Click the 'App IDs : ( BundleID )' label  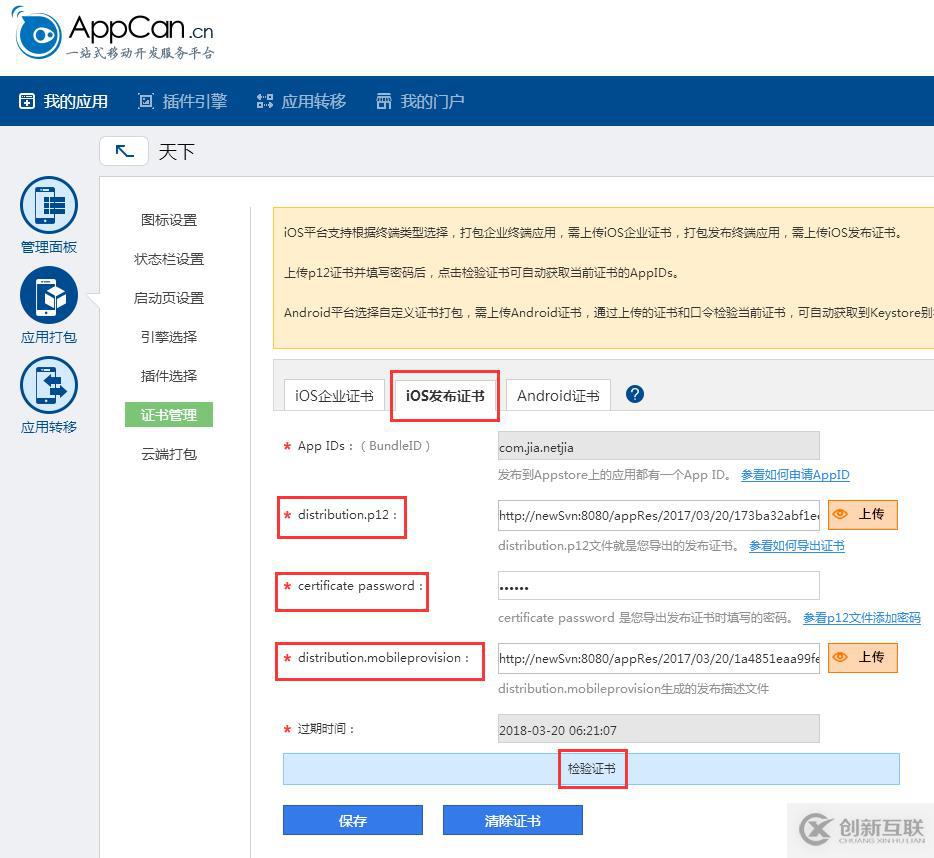(x=364, y=446)
